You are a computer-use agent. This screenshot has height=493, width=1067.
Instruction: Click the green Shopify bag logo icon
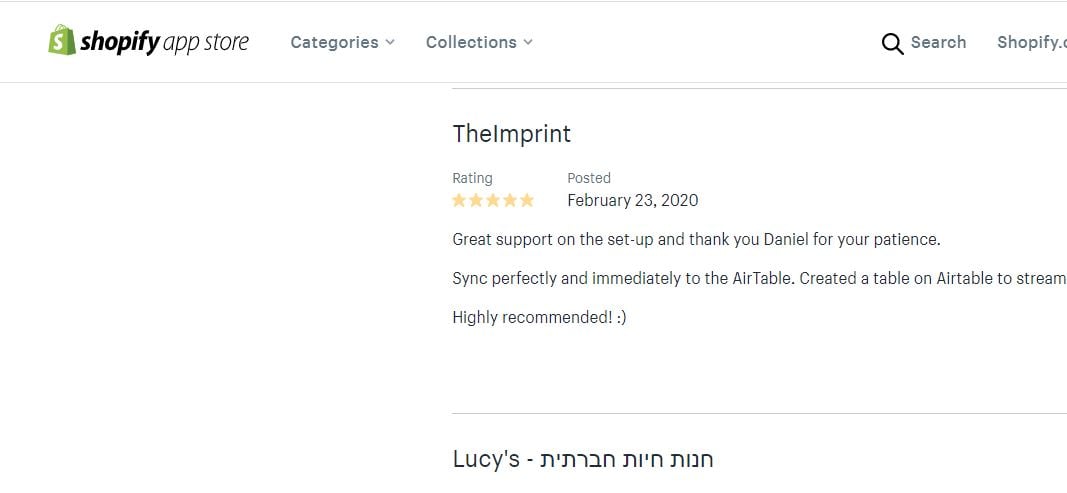pos(62,40)
